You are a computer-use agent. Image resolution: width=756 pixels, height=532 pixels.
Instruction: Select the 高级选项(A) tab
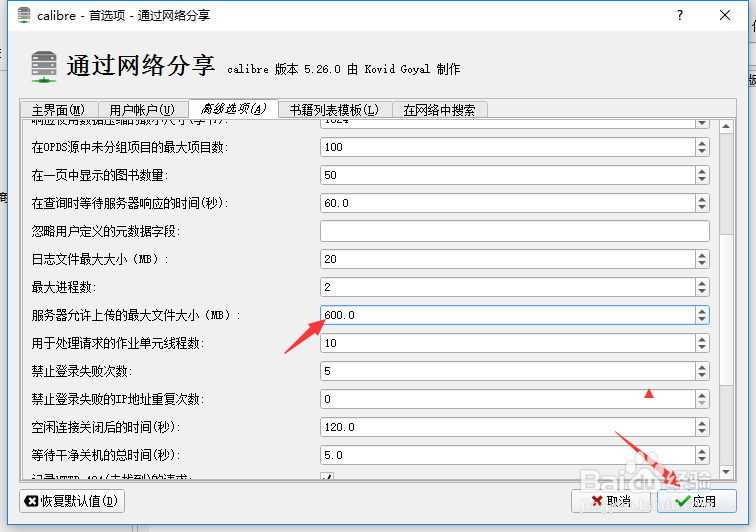click(233, 109)
